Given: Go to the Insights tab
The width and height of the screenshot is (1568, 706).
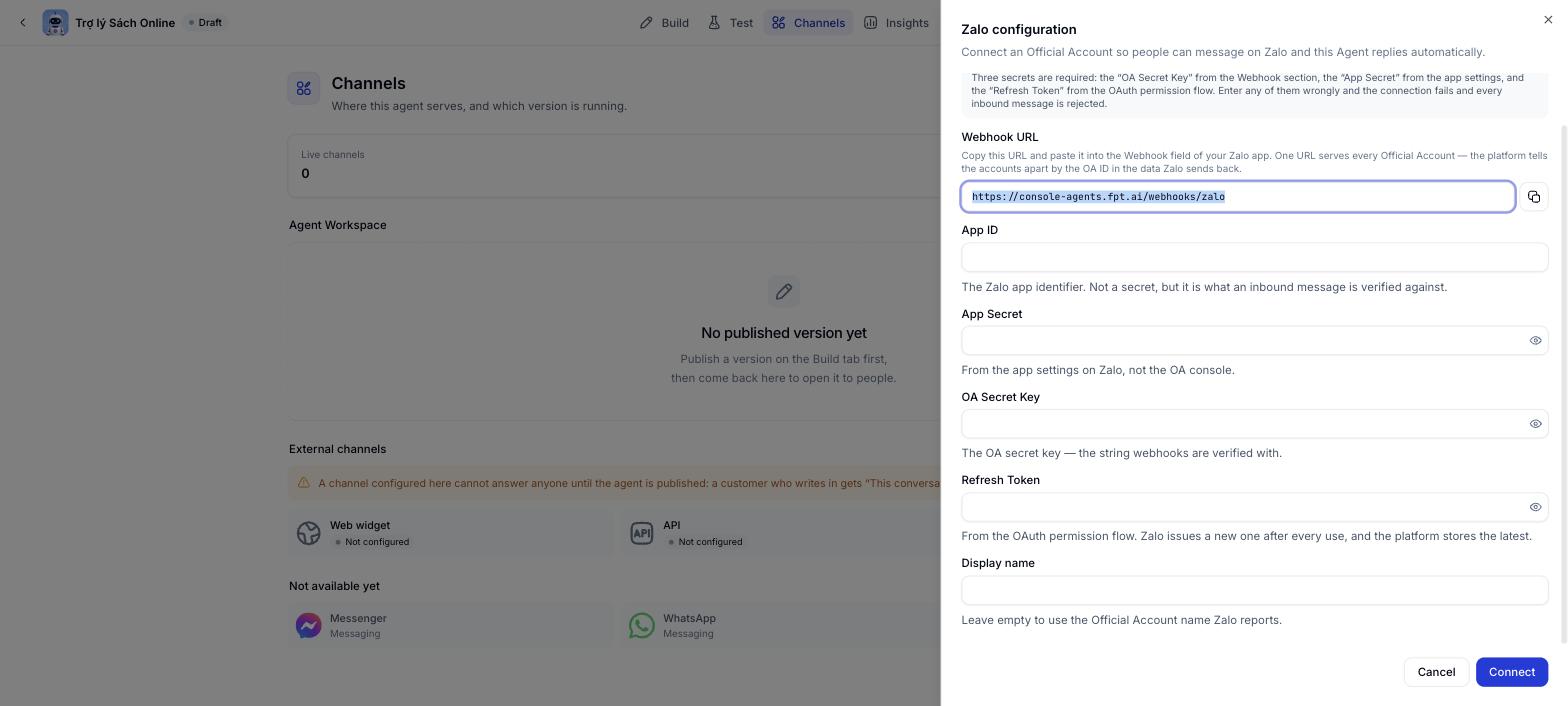Looking at the screenshot, I should 897,23.
